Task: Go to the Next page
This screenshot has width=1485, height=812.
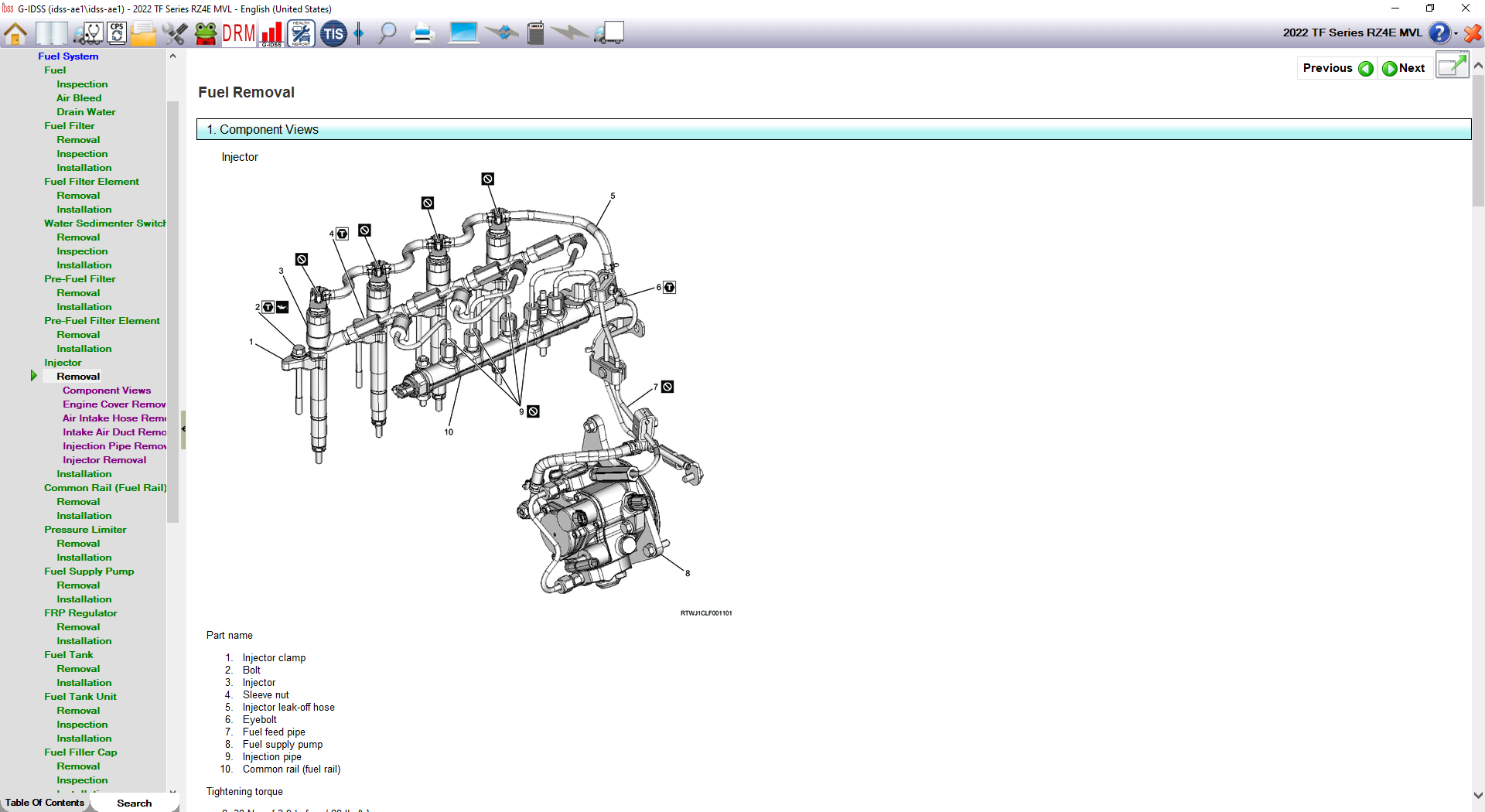Action: [1404, 68]
